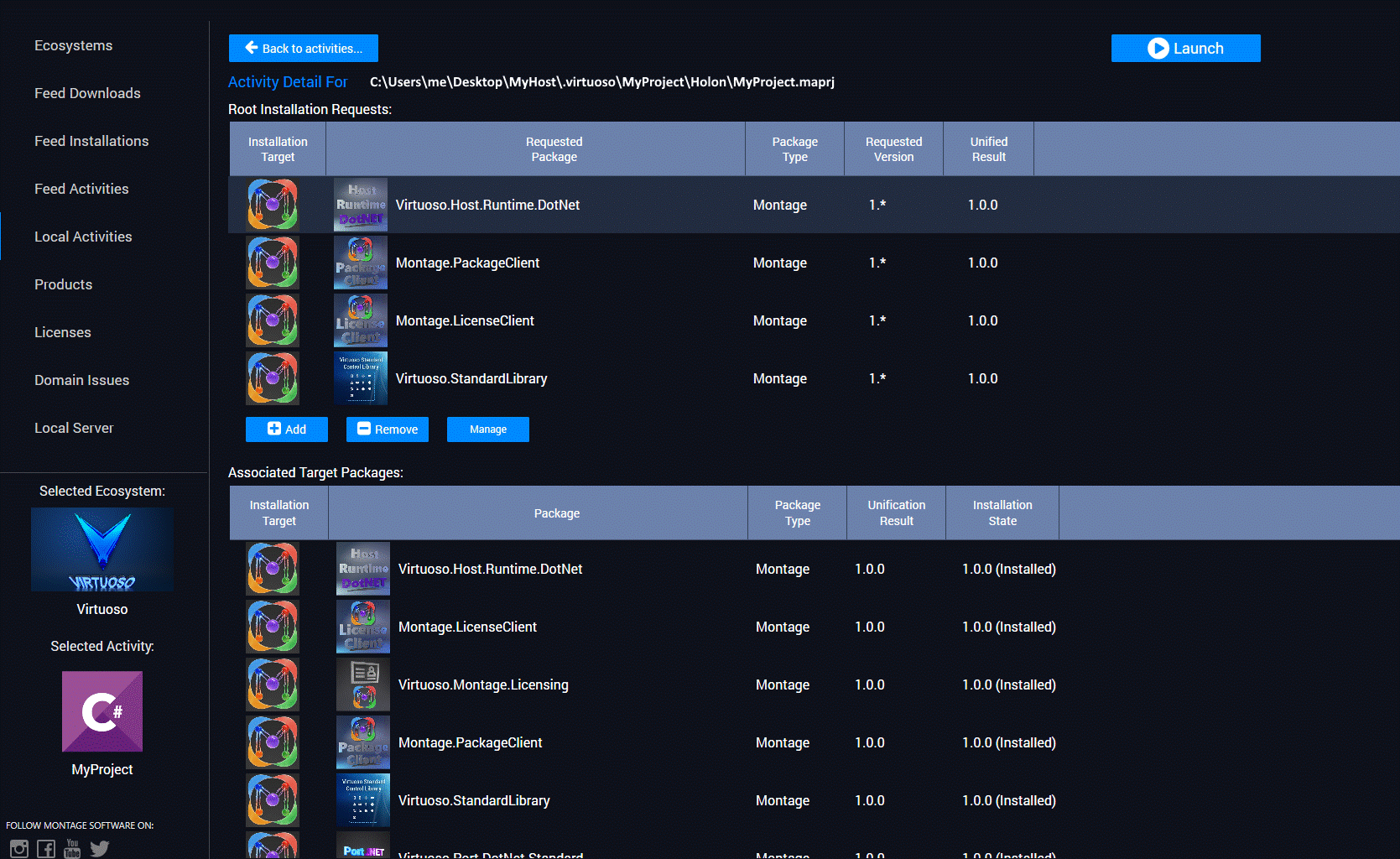The height and width of the screenshot is (859, 1400).
Task: Click installation target icon for Virtuoso.Host.Runtime.DotNet request
Action: click(x=273, y=205)
